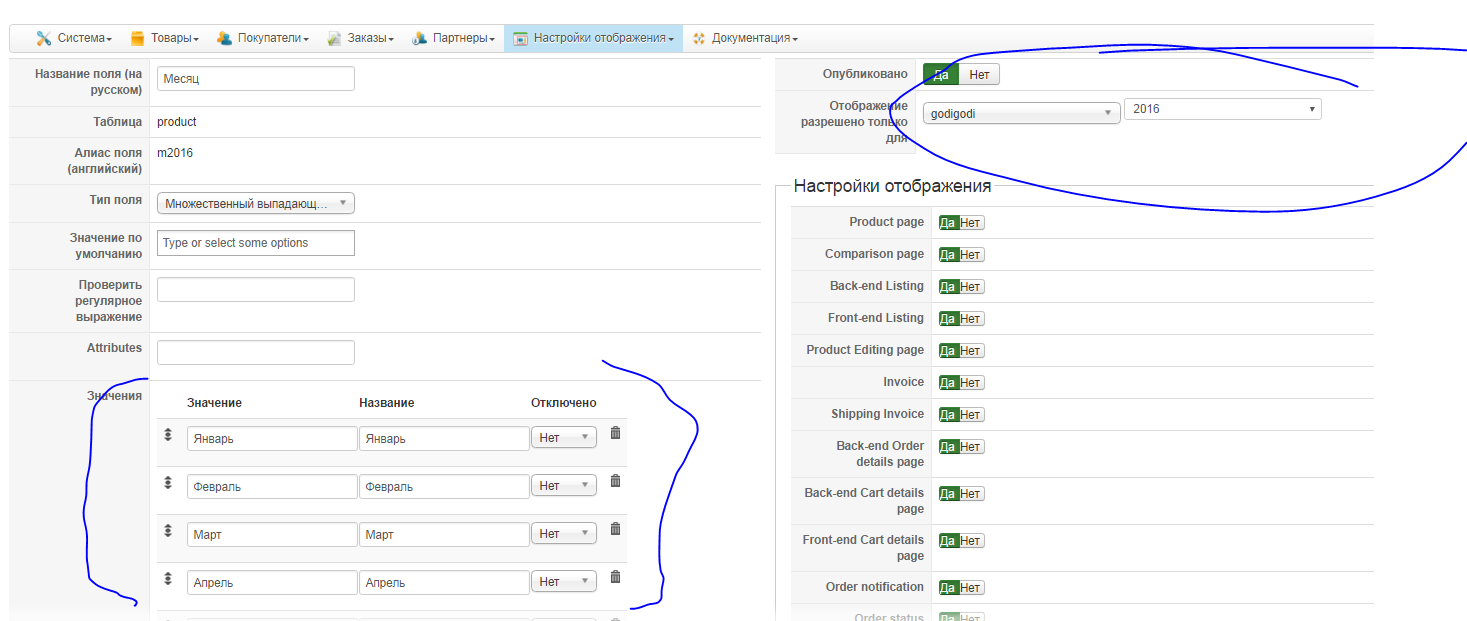Click the Январь Название input

click(444, 439)
